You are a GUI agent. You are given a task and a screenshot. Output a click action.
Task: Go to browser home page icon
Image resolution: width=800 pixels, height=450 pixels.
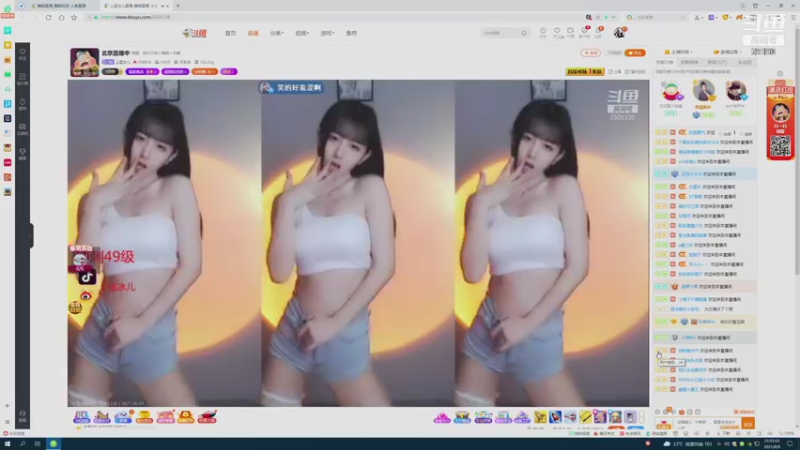click(61, 17)
